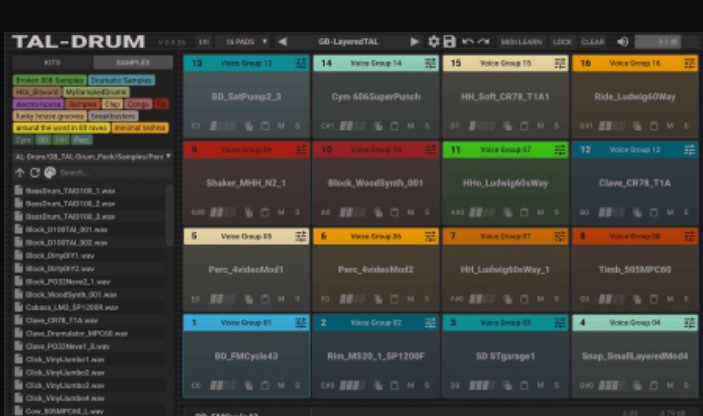Solo pad 12 Clave_CR78_T1A
703x416 pixels.
tap(686, 212)
